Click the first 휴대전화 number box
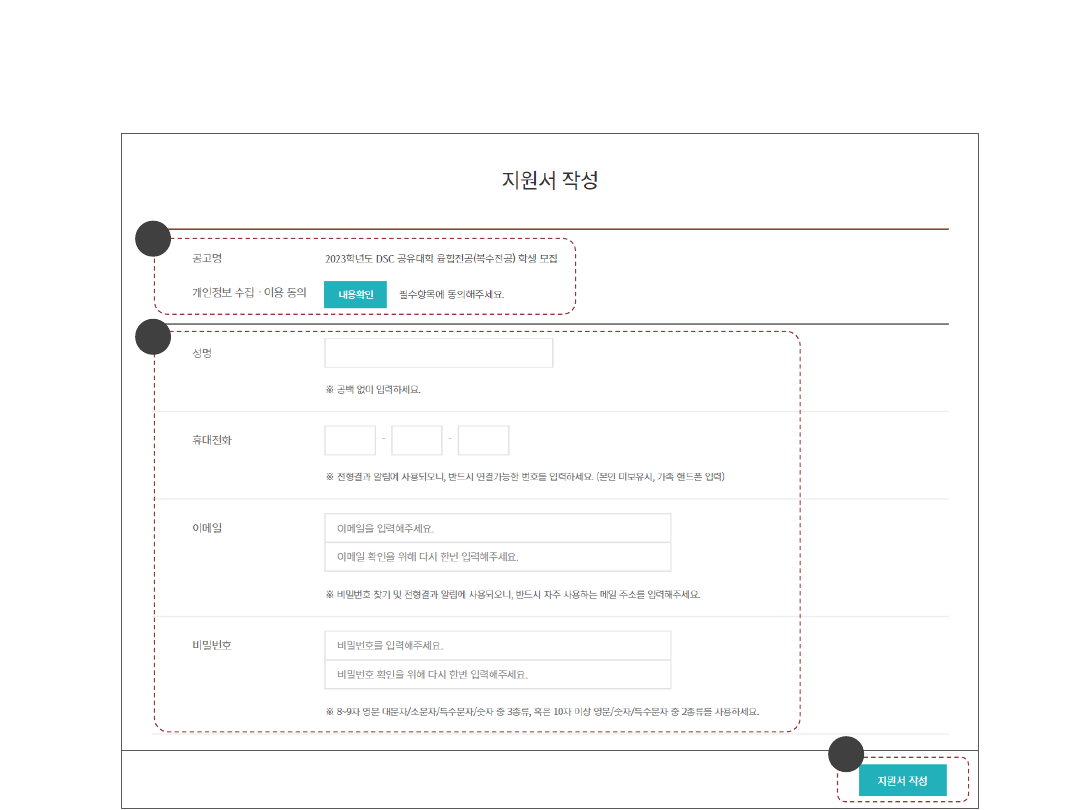The image size is (1080, 810). tap(350, 440)
